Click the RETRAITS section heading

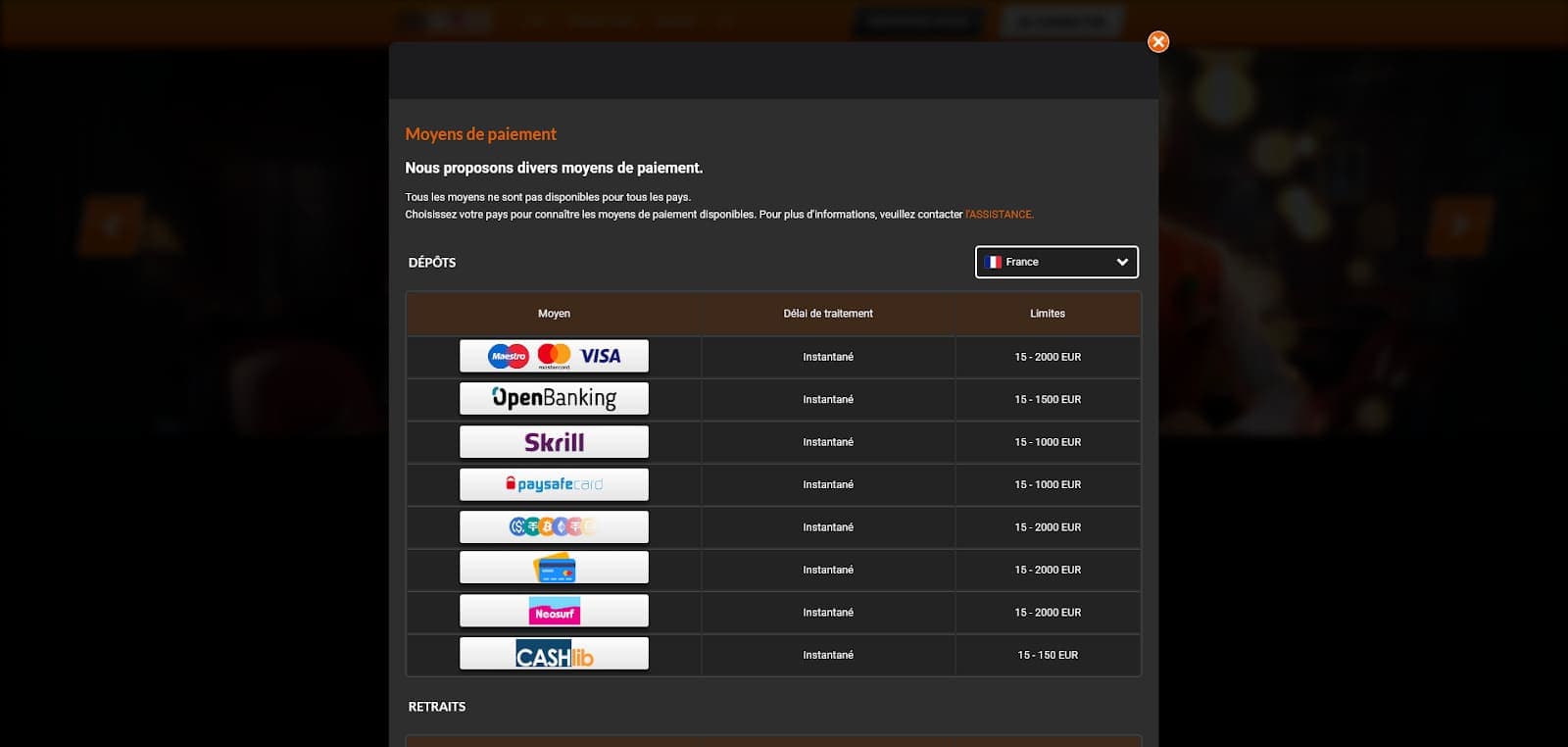pyautogui.click(x=437, y=707)
